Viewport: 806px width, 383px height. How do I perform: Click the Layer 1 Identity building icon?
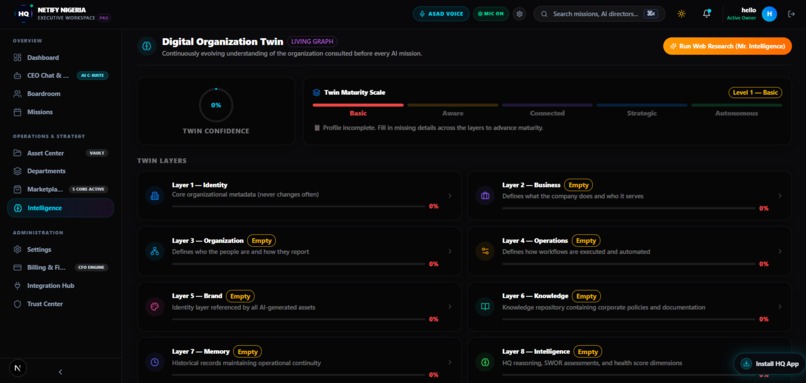[154, 195]
